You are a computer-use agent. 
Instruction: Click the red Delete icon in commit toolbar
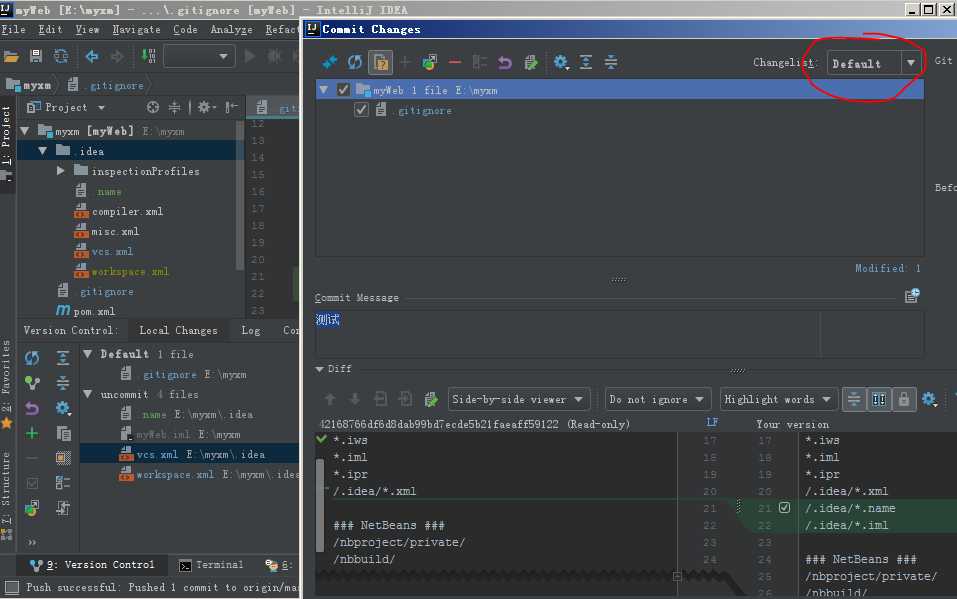pyautogui.click(x=455, y=62)
